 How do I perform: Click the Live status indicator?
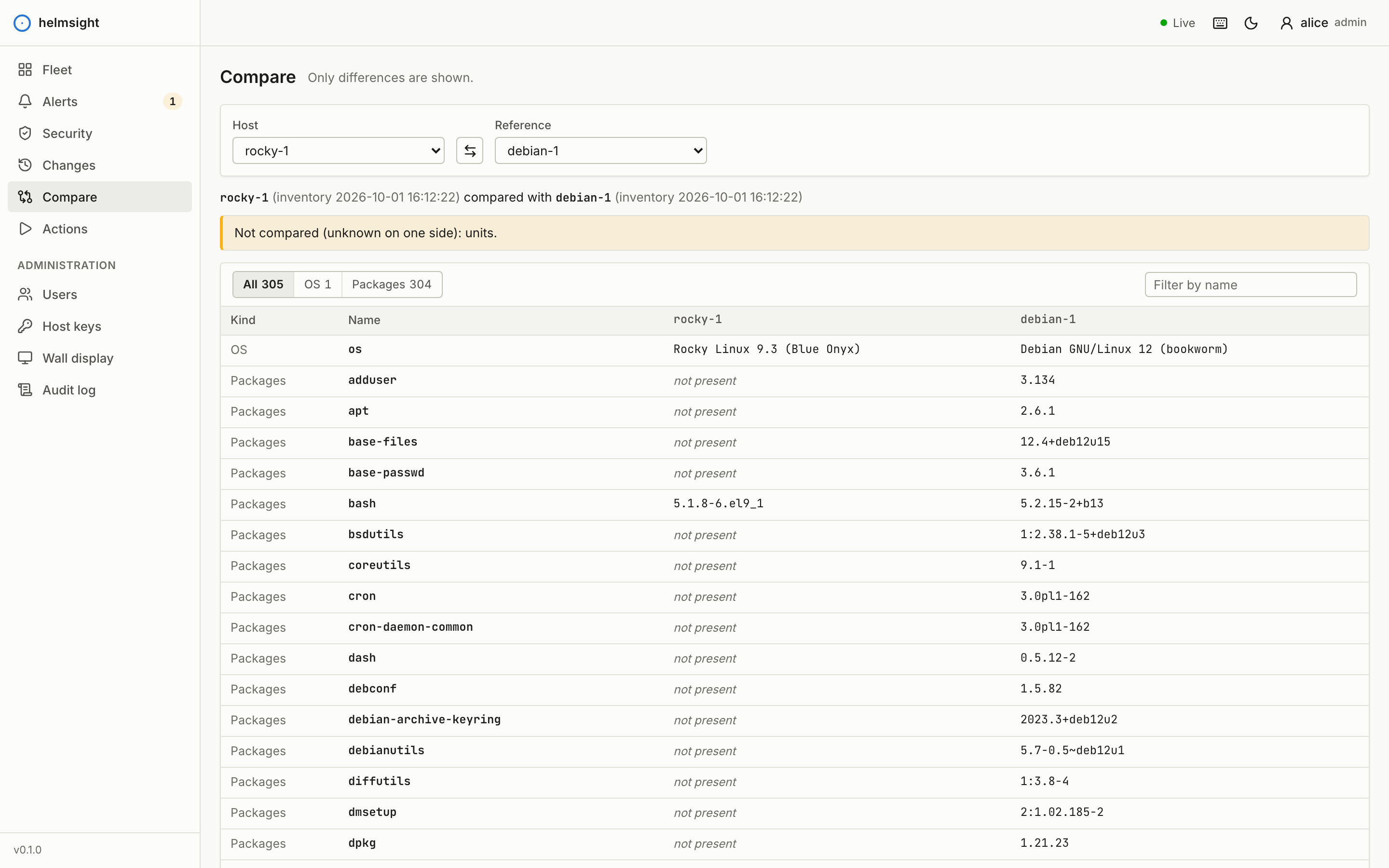[x=1177, y=23]
